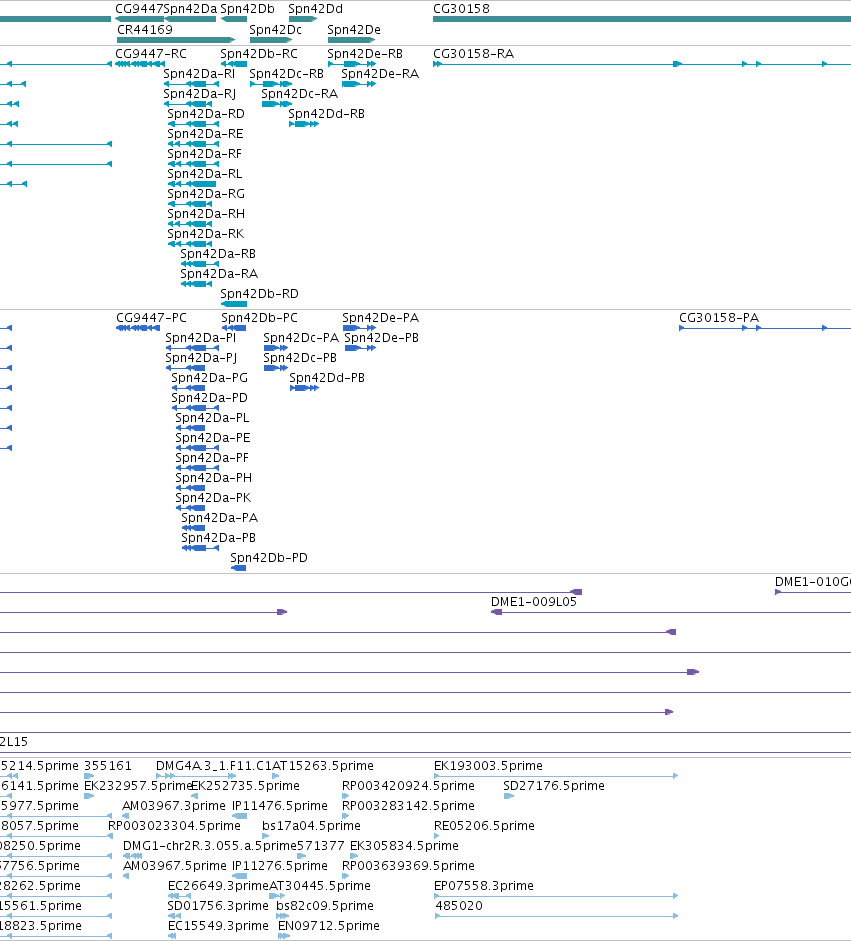Select protein Spn42Da-PI

click(200, 337)
